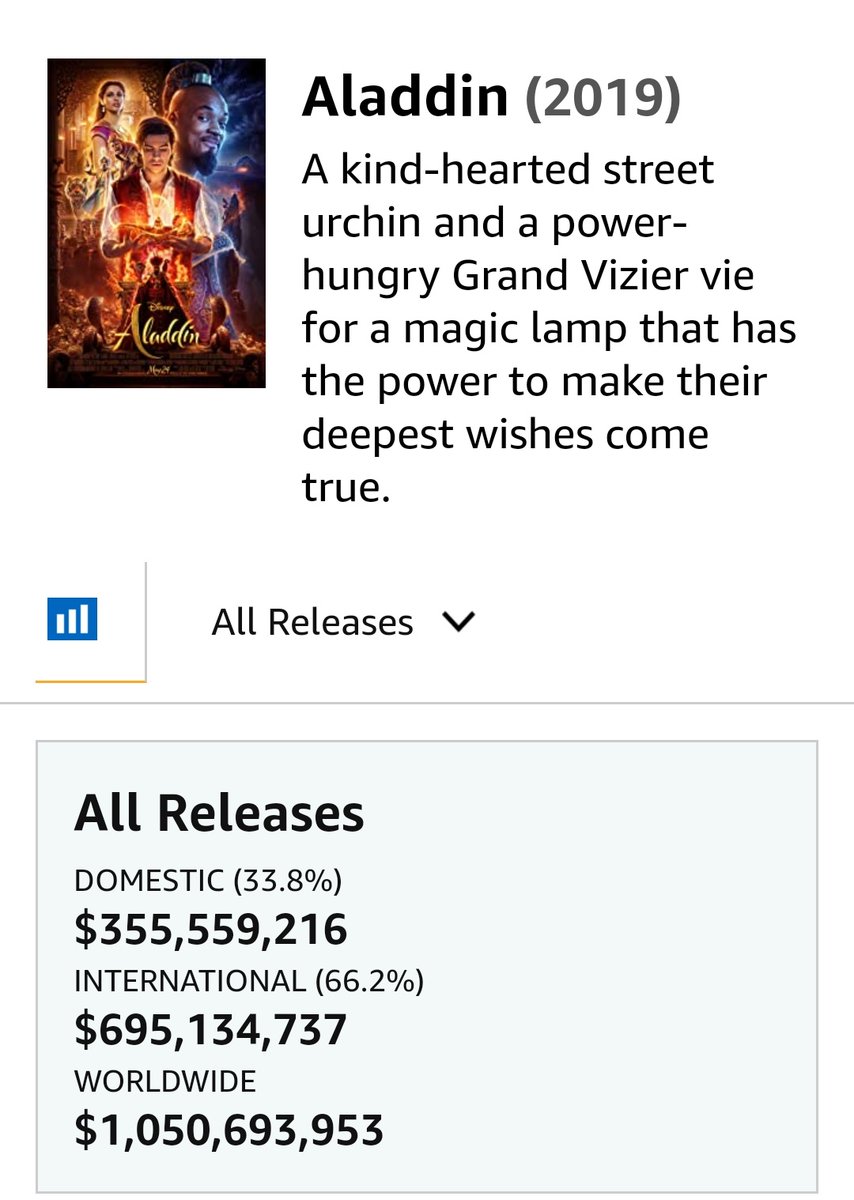This screenshot has height=1200, width=854.
Task: Click the INTERNATIONAL (66.2%) label
Action: pos(249,981)
